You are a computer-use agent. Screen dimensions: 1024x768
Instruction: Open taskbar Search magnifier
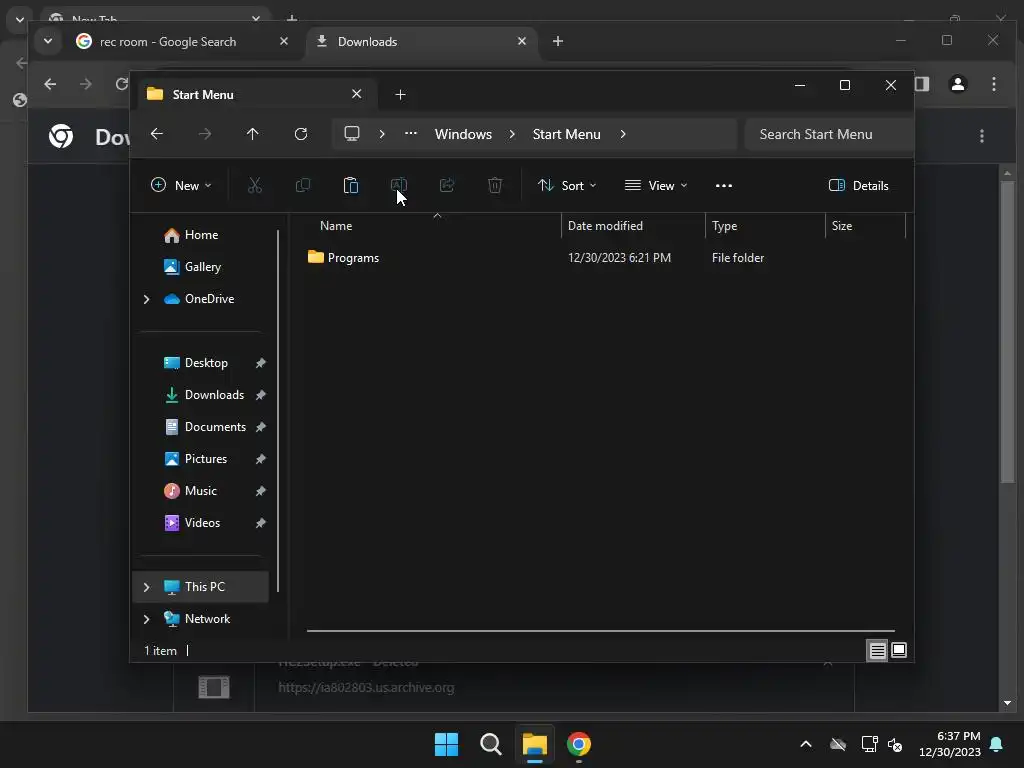tap(490, 744)
